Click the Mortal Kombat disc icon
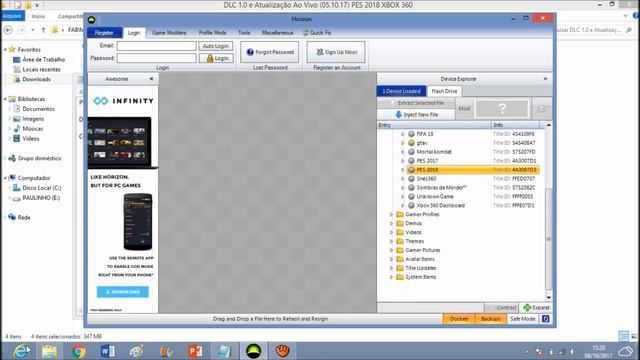 point(411,152)
